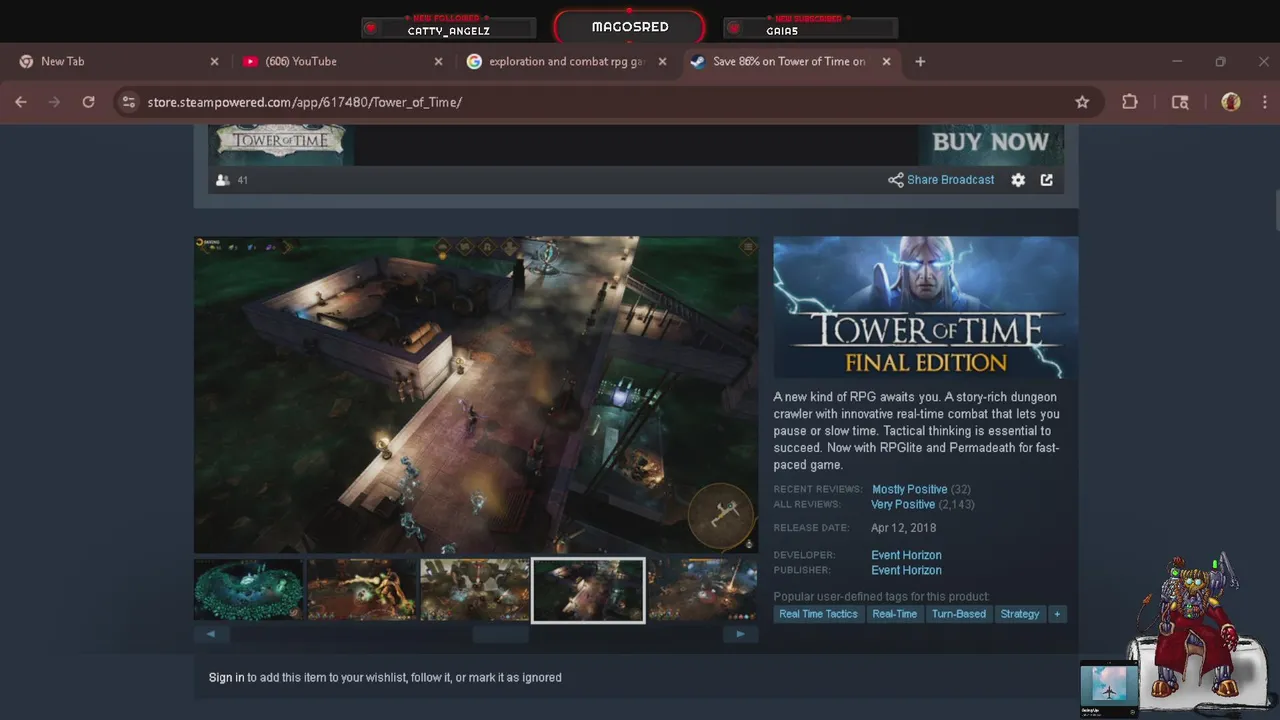Image resolution: width=1280 pixels, height=720 pixels.
Task: Open the Chrome extensions puzzle icon
Action: tap(1130, 102)
